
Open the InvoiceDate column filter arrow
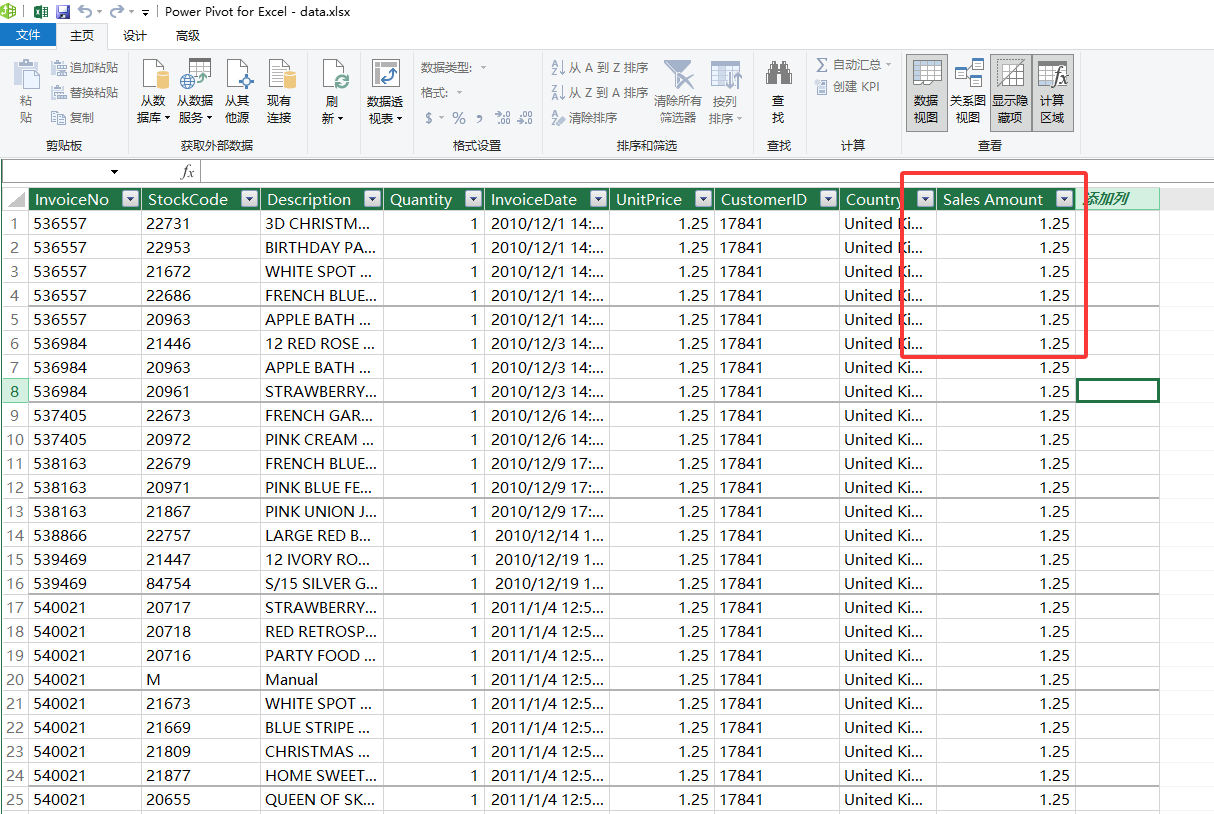coord(597,199)
